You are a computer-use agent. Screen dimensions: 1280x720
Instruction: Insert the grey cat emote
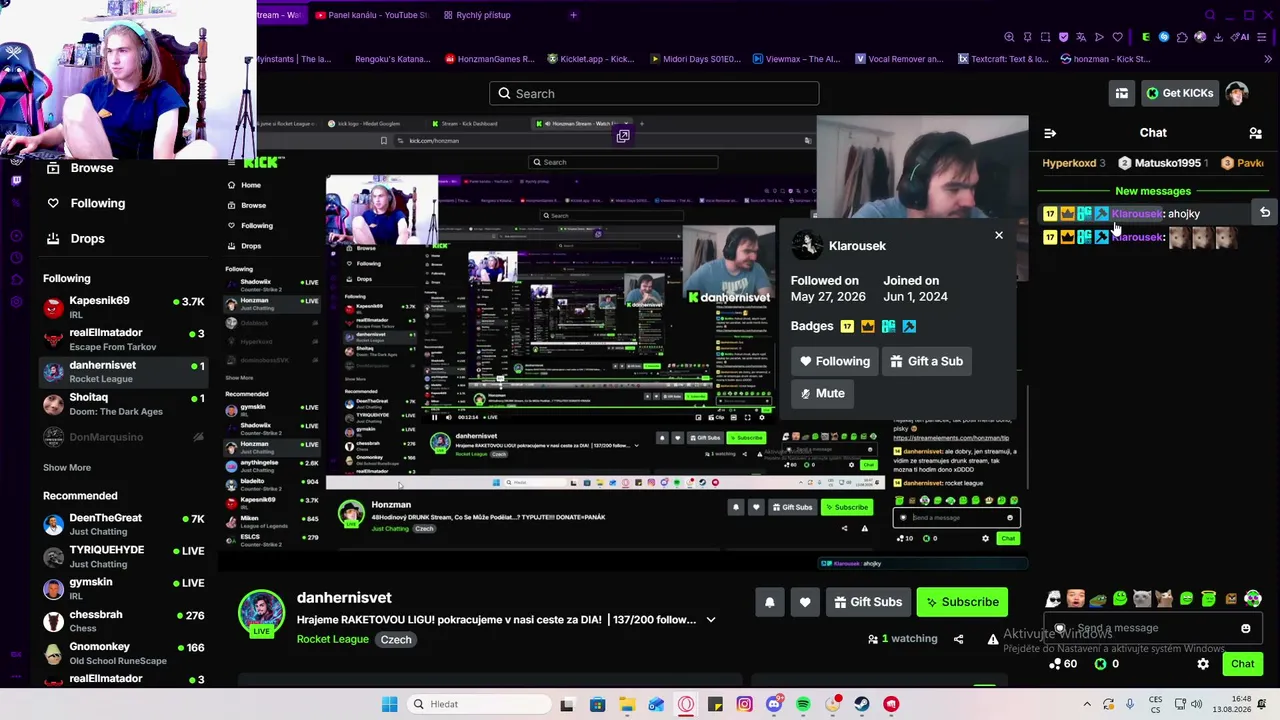pos(1142,599)
